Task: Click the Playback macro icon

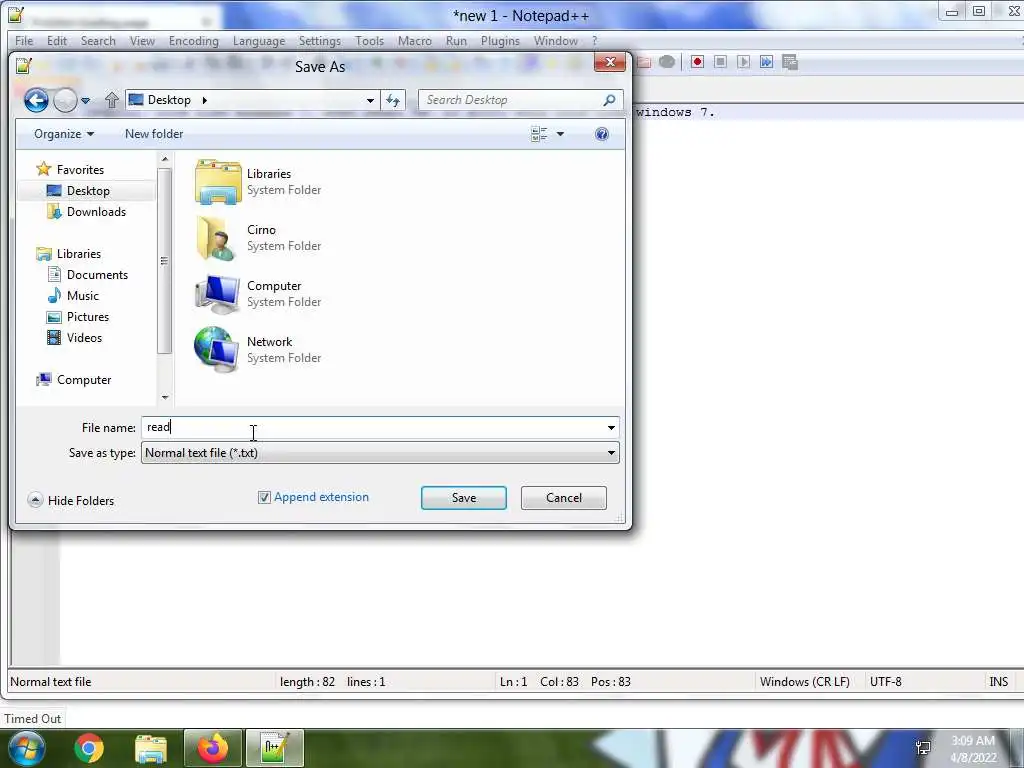Action: click(x=743, y=62)
